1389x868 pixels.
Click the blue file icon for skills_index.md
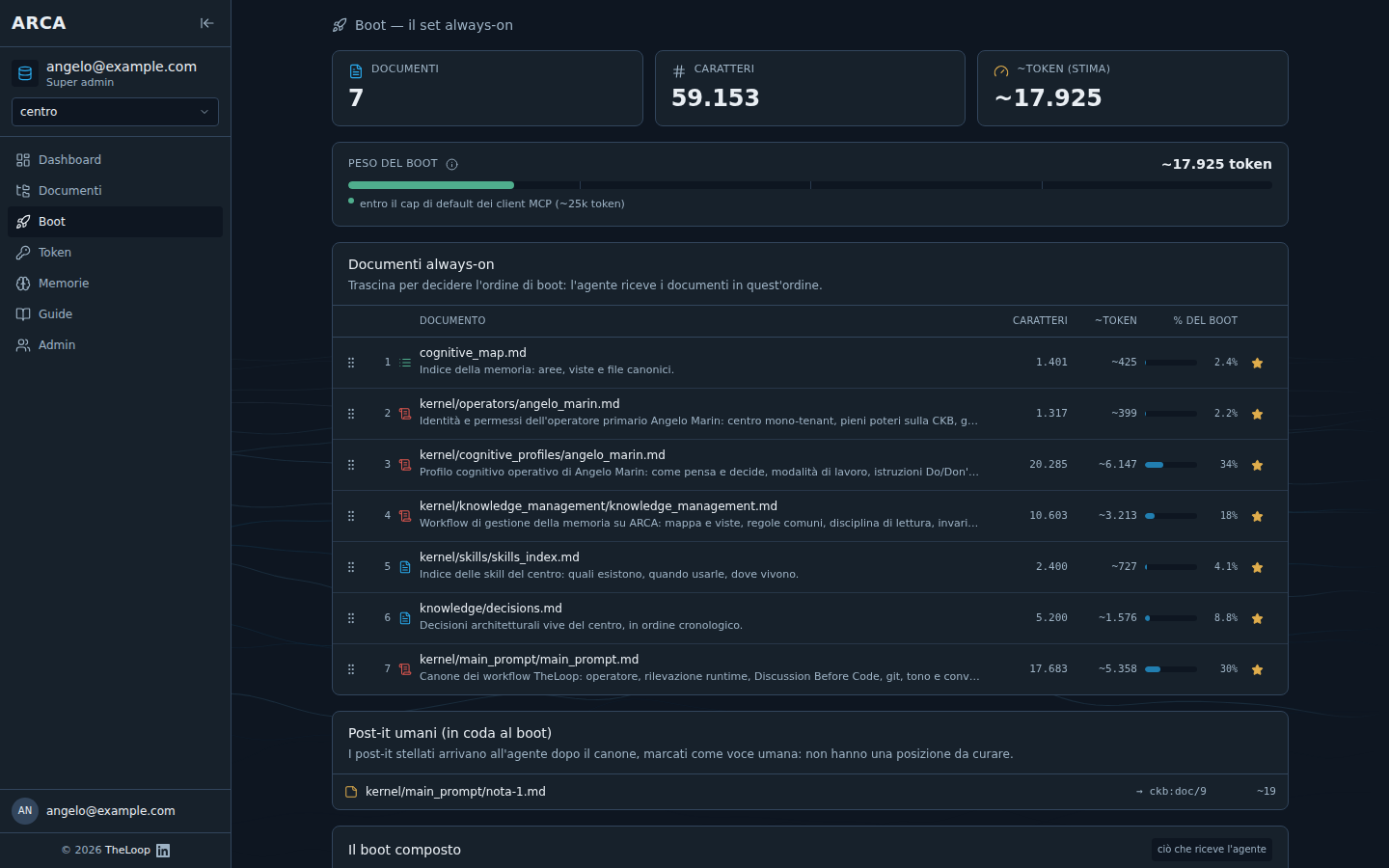click(405, 567)
